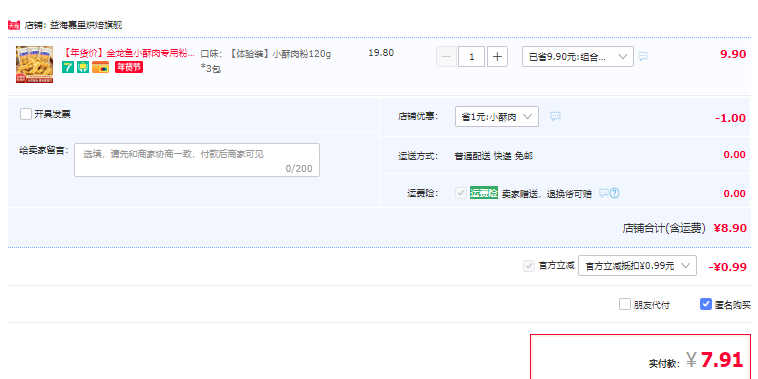Uncheck the 匿名购买 checkbox
This screenshot has height=379, width=758.
pos(706,305)
